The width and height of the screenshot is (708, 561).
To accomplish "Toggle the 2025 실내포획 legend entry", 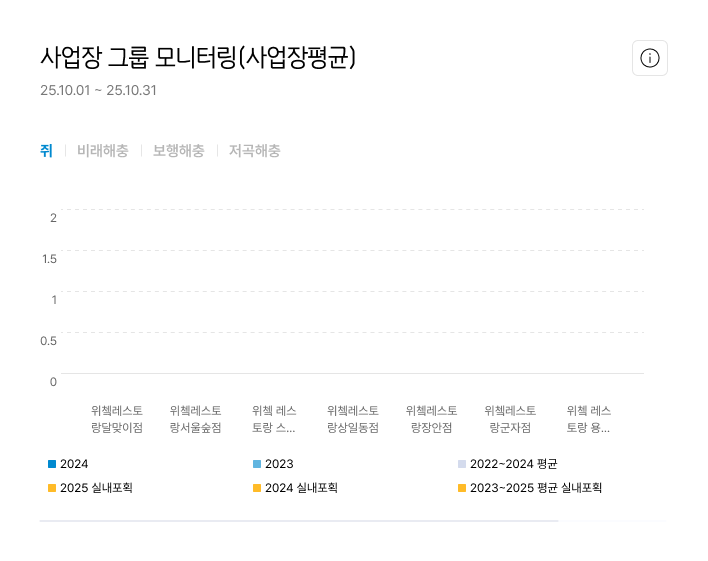I will pyautogui.click(x=96, y=488).
